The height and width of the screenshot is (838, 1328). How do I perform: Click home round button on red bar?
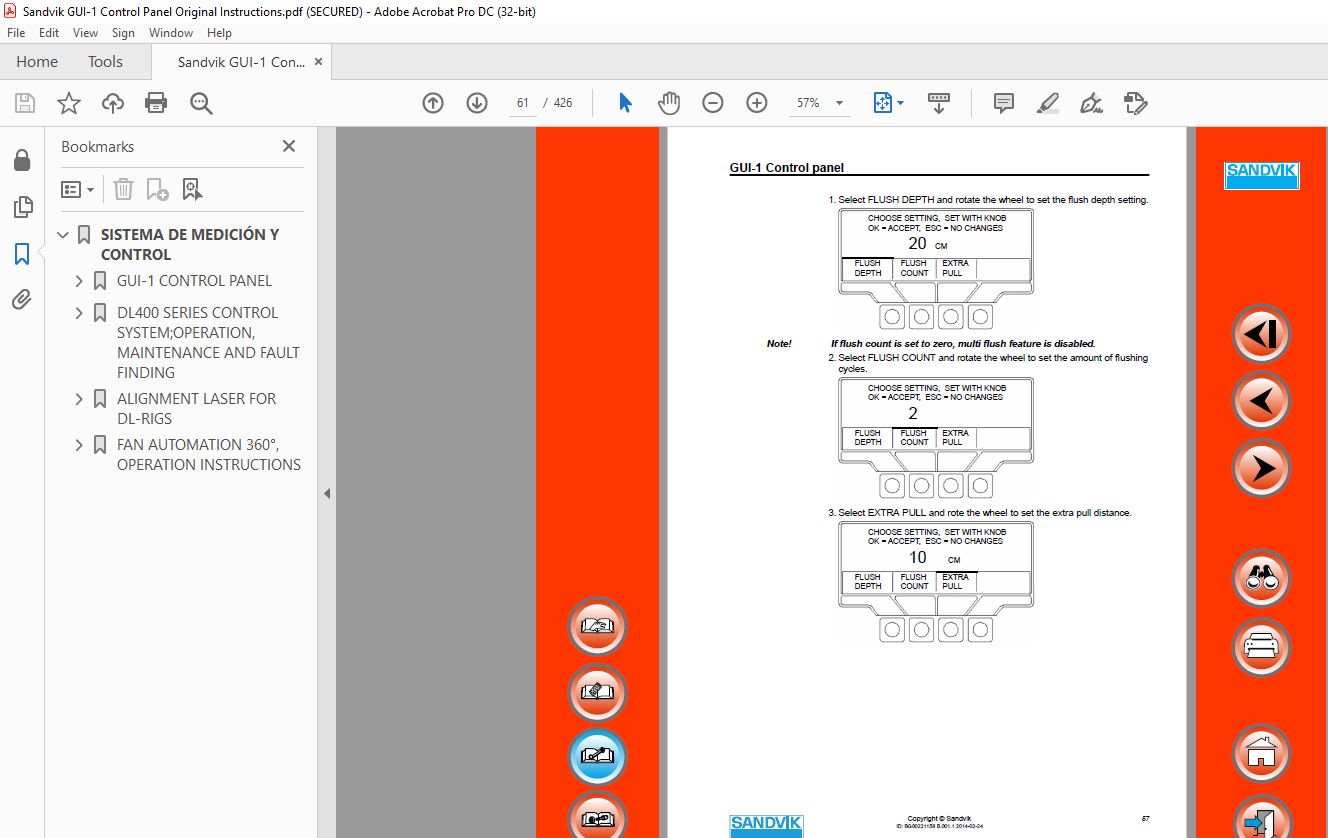pos(1261,754)
